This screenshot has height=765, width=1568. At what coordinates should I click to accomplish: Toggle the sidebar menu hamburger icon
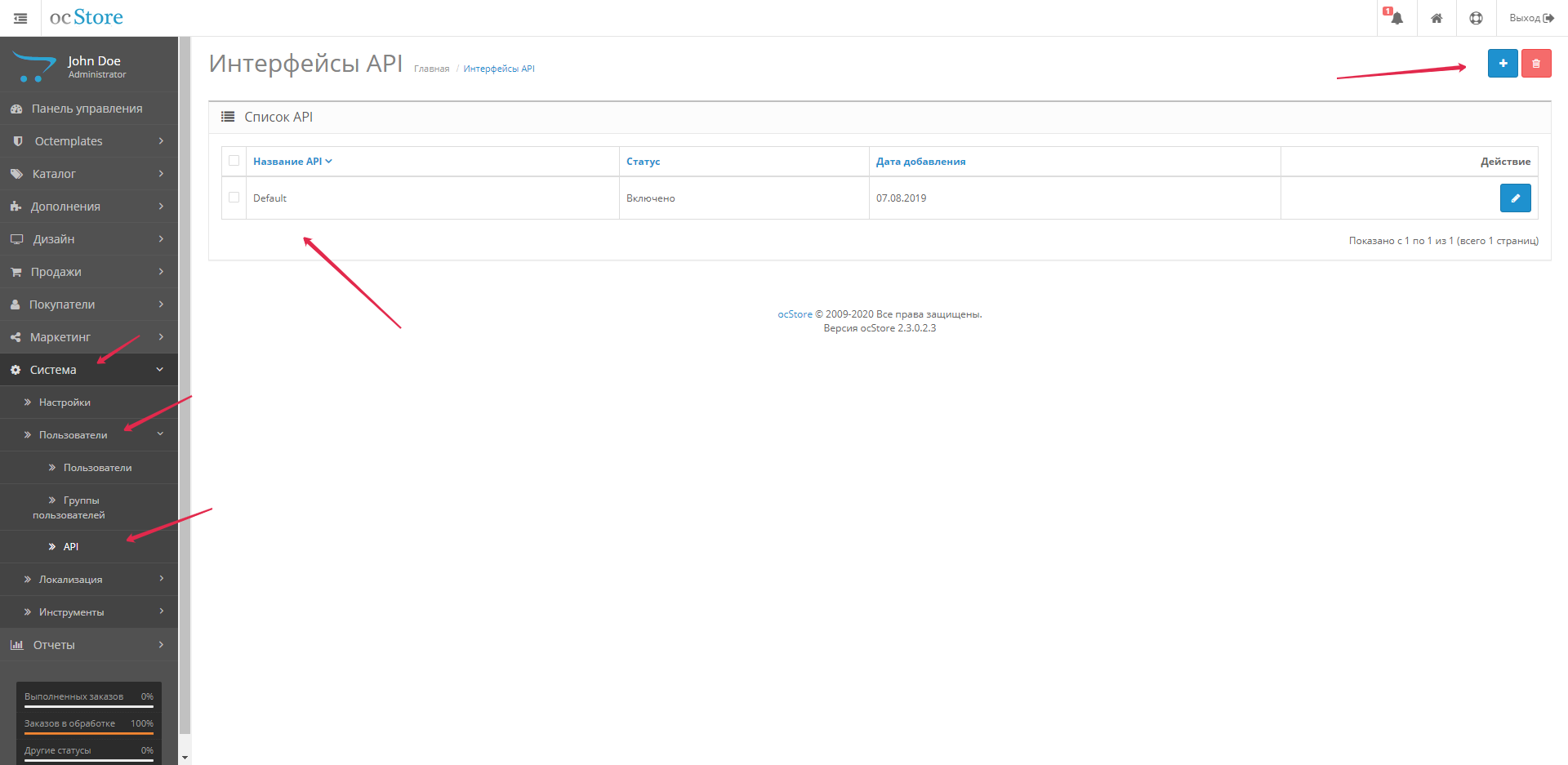[20, 18]
